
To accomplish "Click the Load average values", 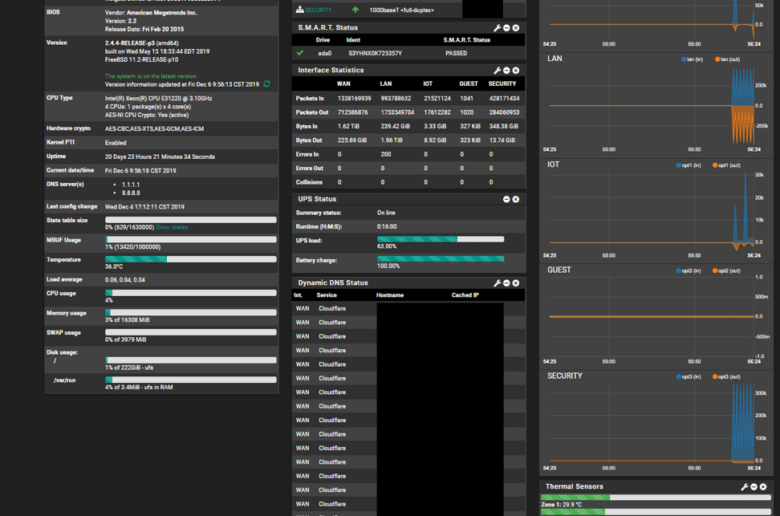I will (125, 280).
